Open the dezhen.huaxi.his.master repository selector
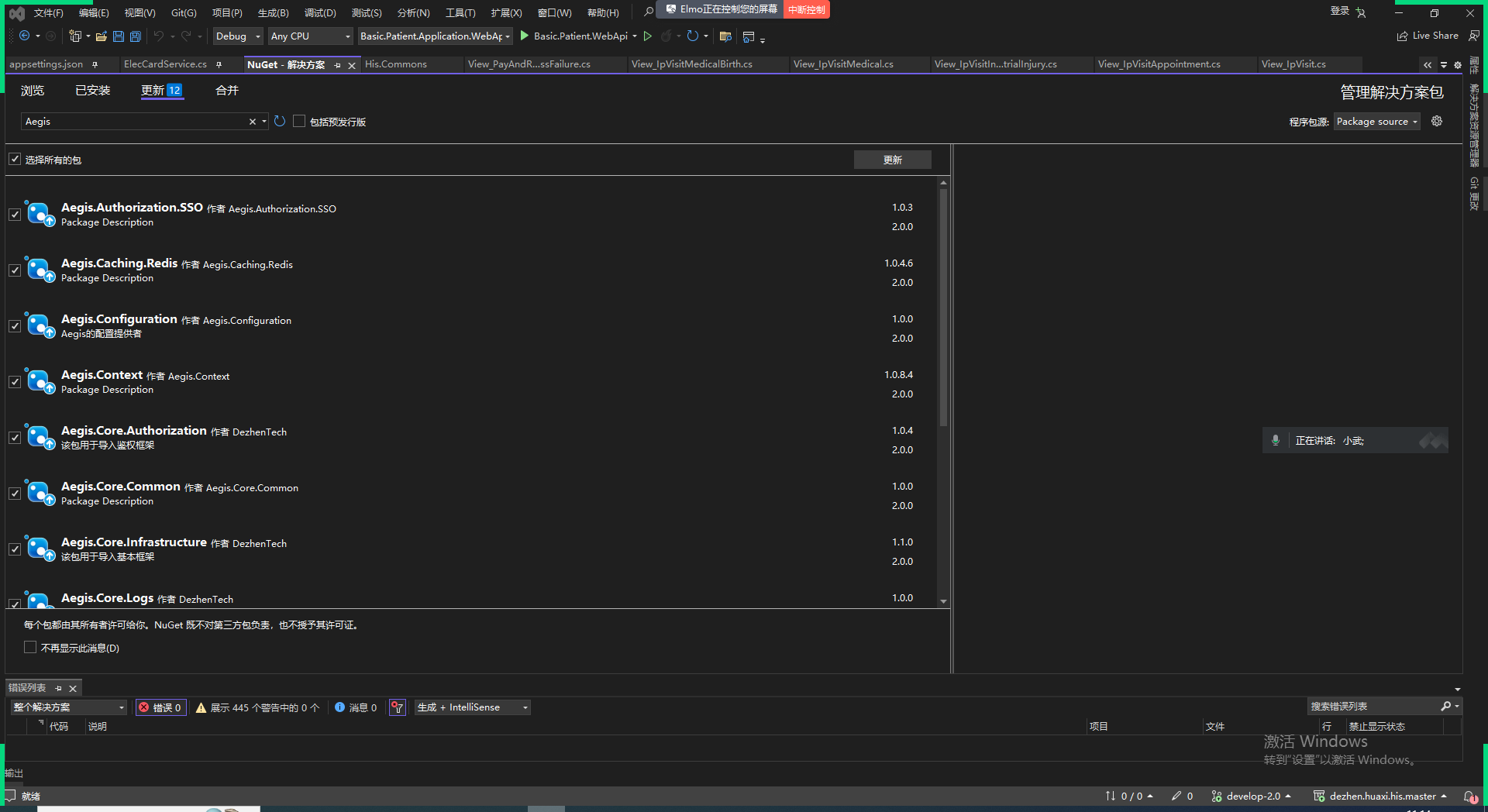Viewport: 1488px width, 812px height. pyautogui.click(x=1381, y=797)
